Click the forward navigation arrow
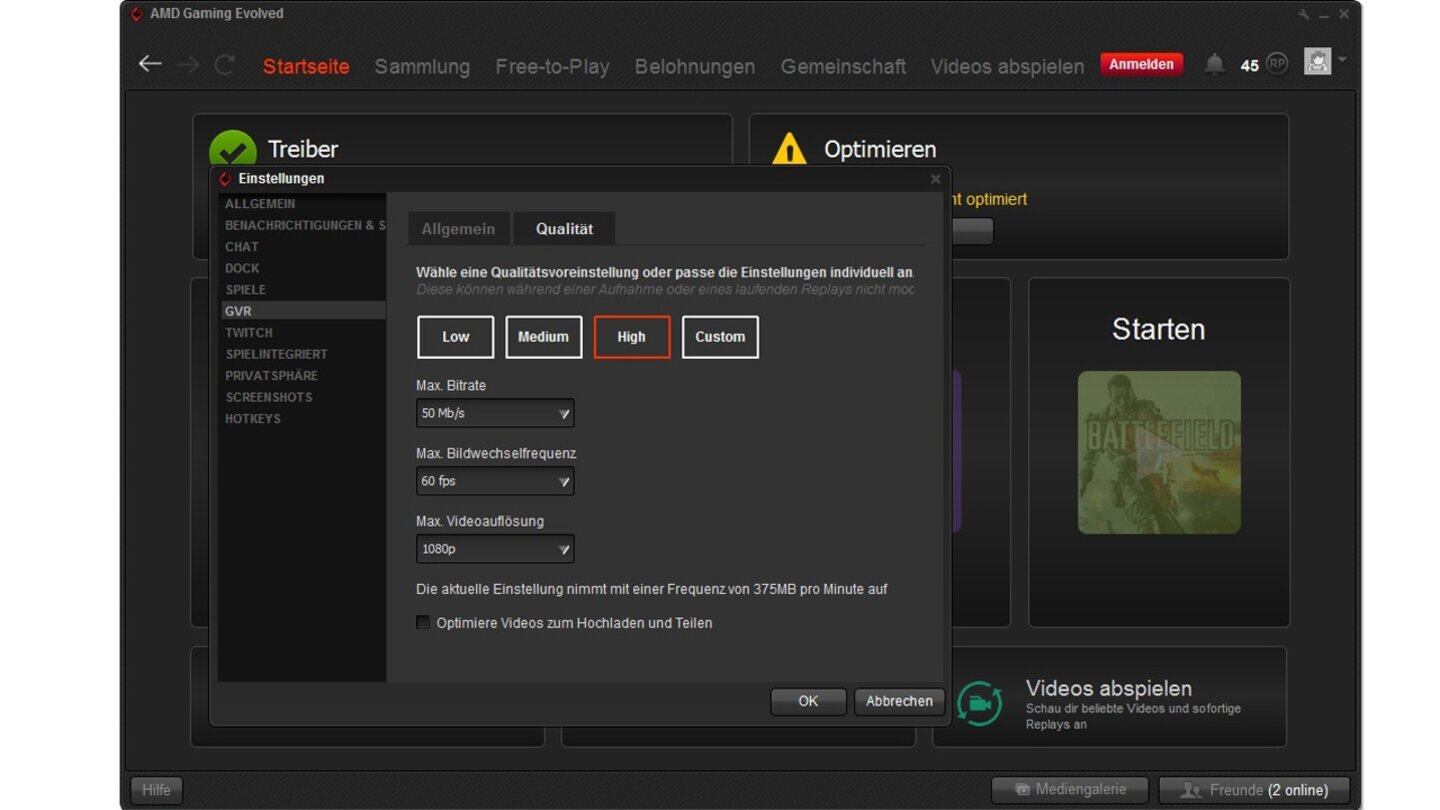Image resolution: width=1440 pixels, height=810 pixels. click(x=188, y=64)
